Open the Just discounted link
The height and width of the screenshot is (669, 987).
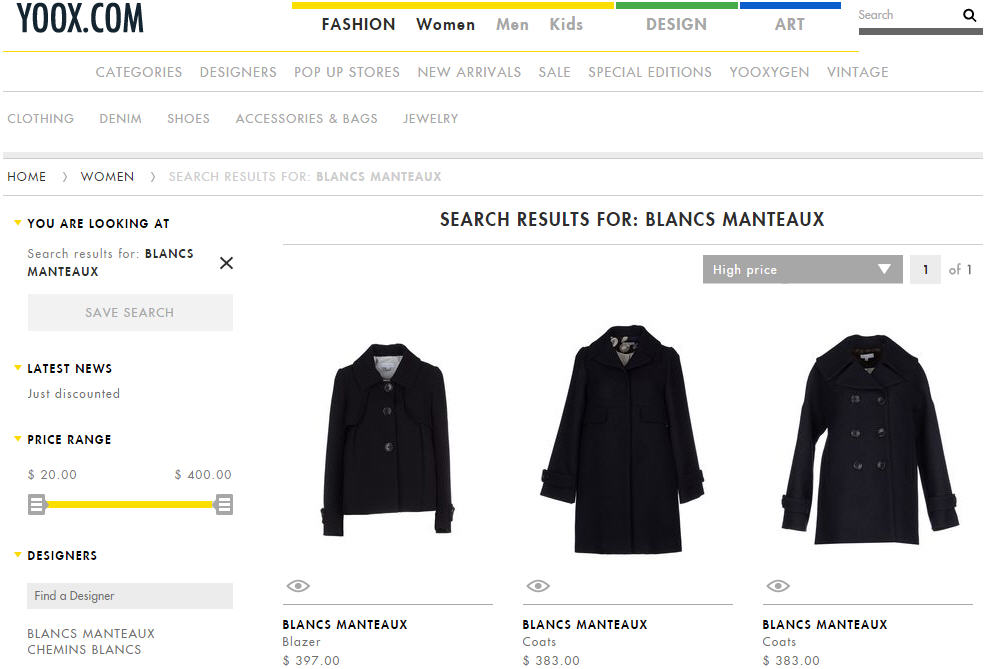pos(74,394)
